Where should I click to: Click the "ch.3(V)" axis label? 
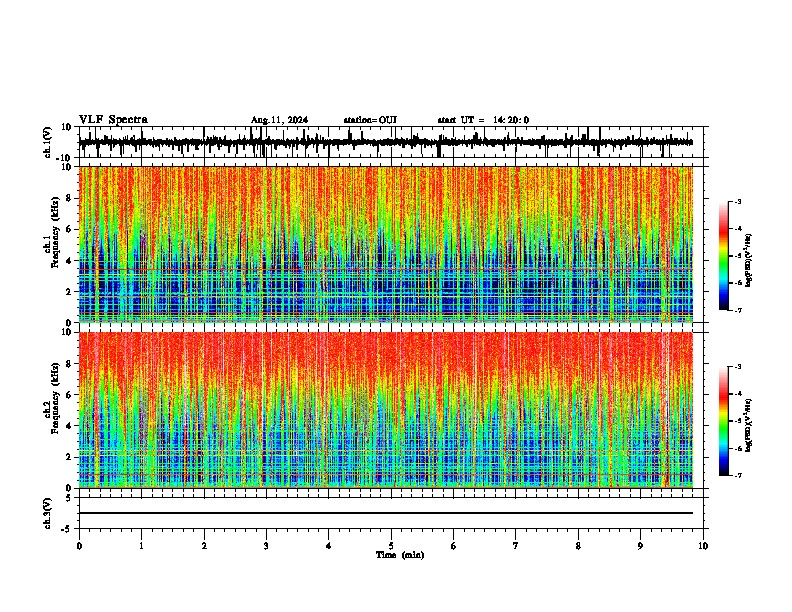coord(48,513)
